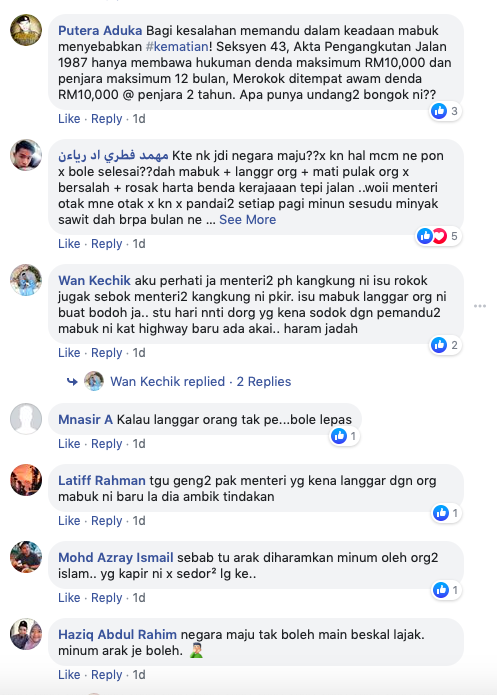Reply to Latiff Rahman's comment
Screen dimensions: 497x695
pos(106,521)
